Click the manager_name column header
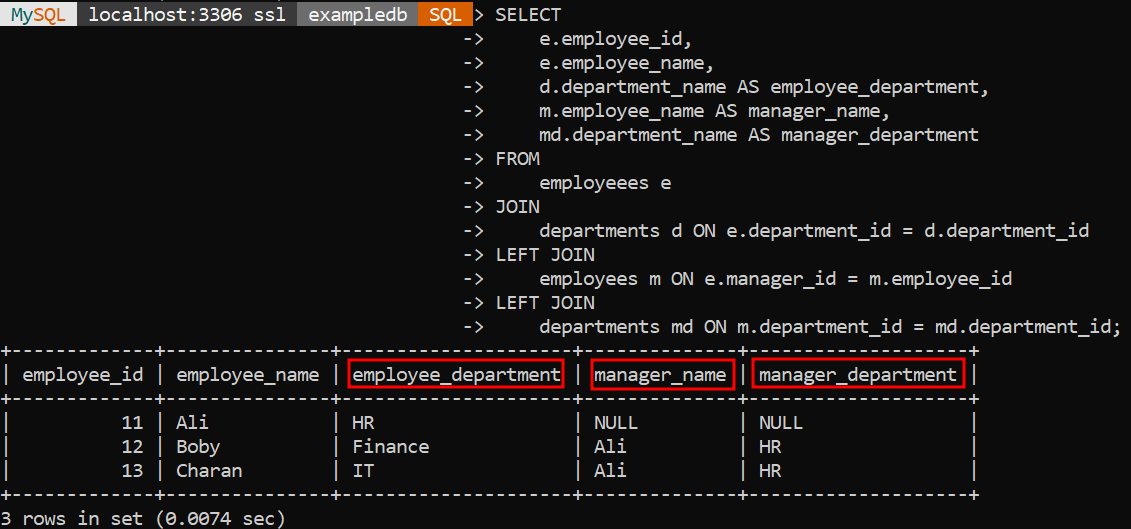The width and height of the screenshot is (1131, 529). (x=662, y=375)
